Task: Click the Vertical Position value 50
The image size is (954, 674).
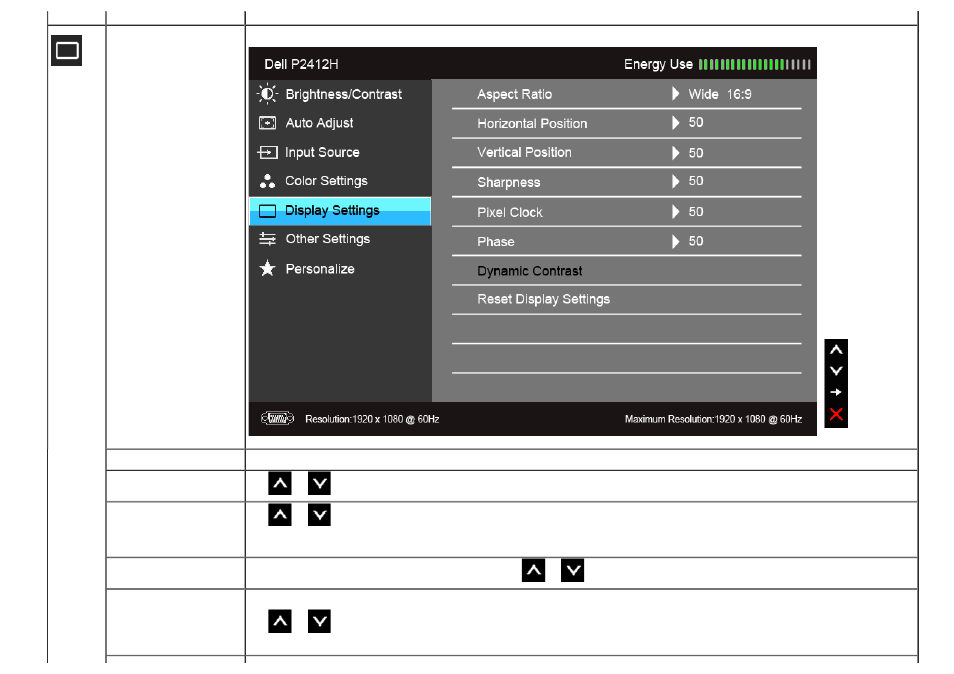Action: tap(696, 153)
